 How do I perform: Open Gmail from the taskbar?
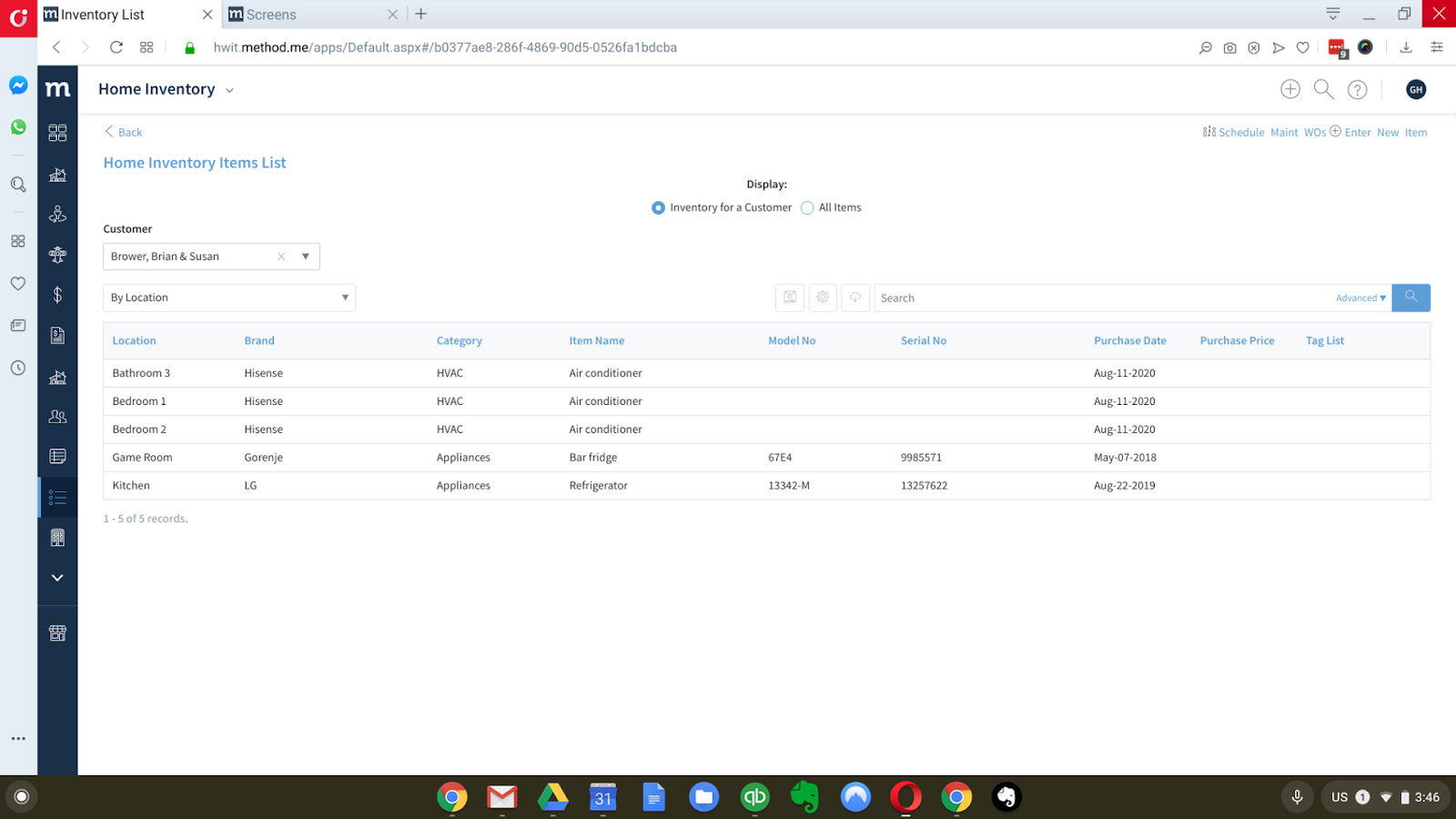point(502,797)
